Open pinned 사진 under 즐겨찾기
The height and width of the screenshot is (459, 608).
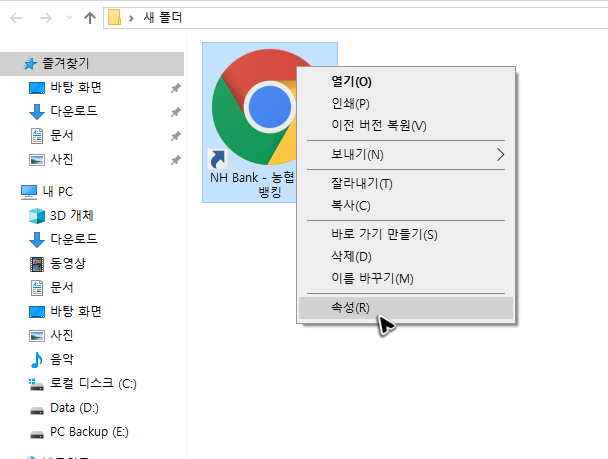[x=62, y=159]
